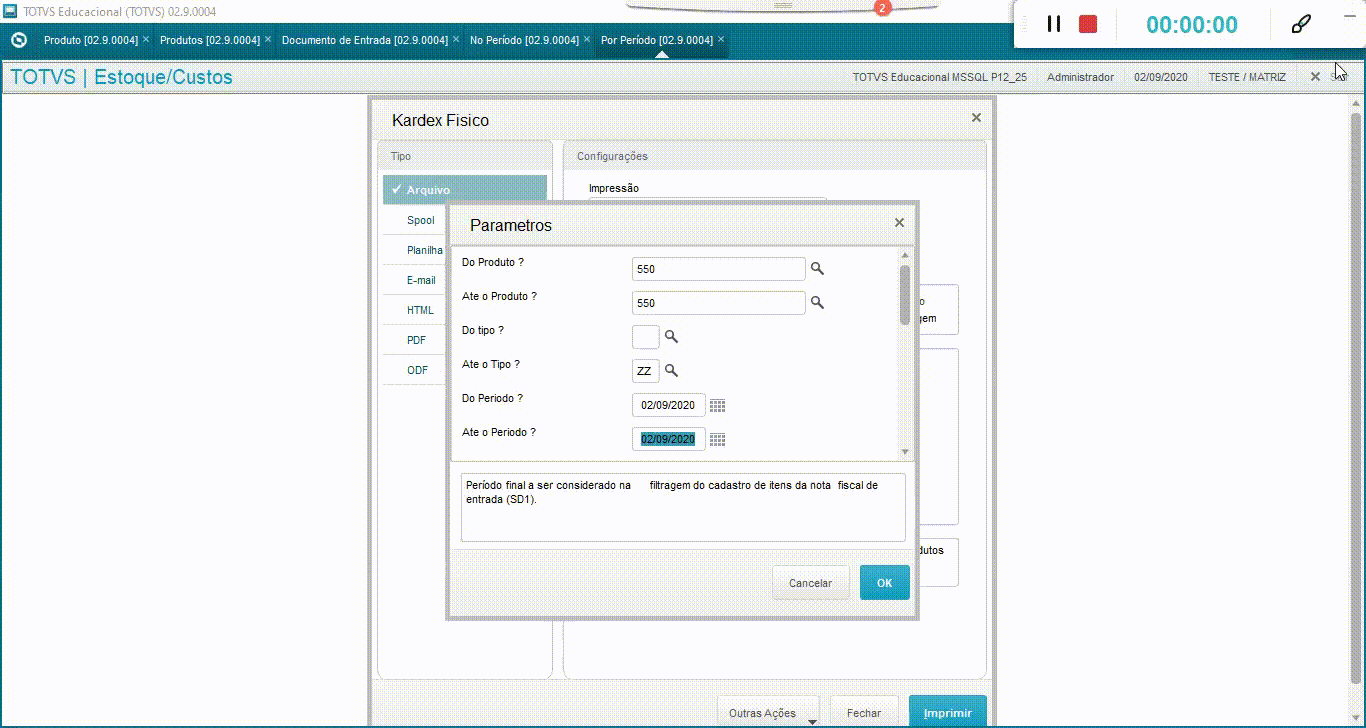Close the Parametros dialog
Screen dimensions: 1366x728
pyautogui.click(x=899, y=223)
